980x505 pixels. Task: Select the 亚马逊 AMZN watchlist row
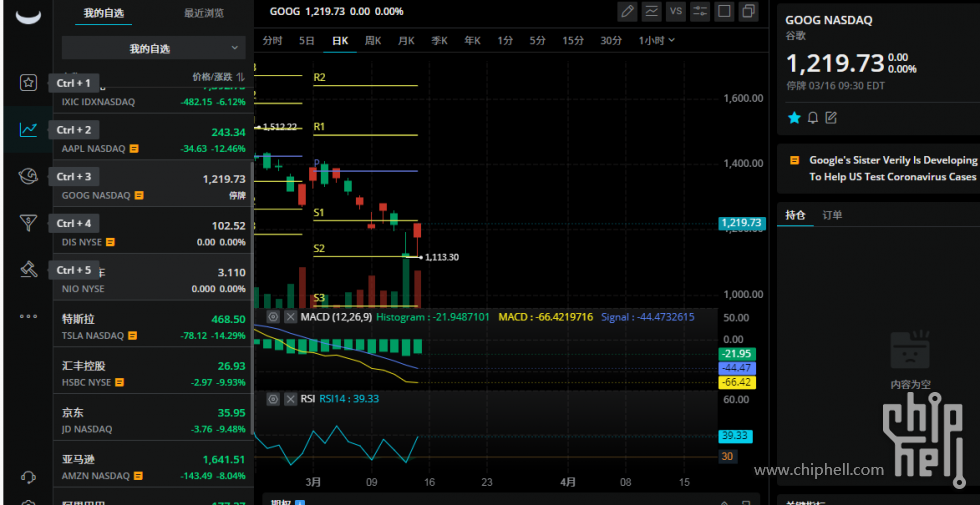point(154,464)
